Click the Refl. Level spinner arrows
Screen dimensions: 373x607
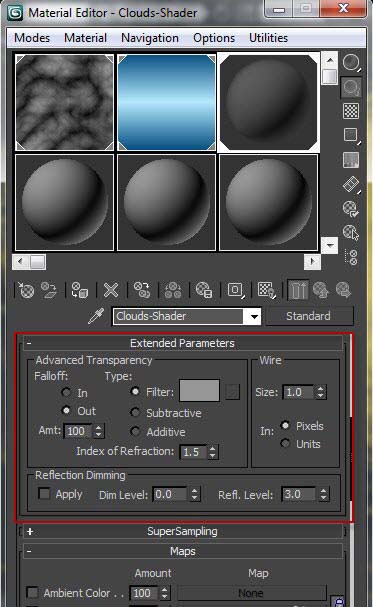coord(323,494)
